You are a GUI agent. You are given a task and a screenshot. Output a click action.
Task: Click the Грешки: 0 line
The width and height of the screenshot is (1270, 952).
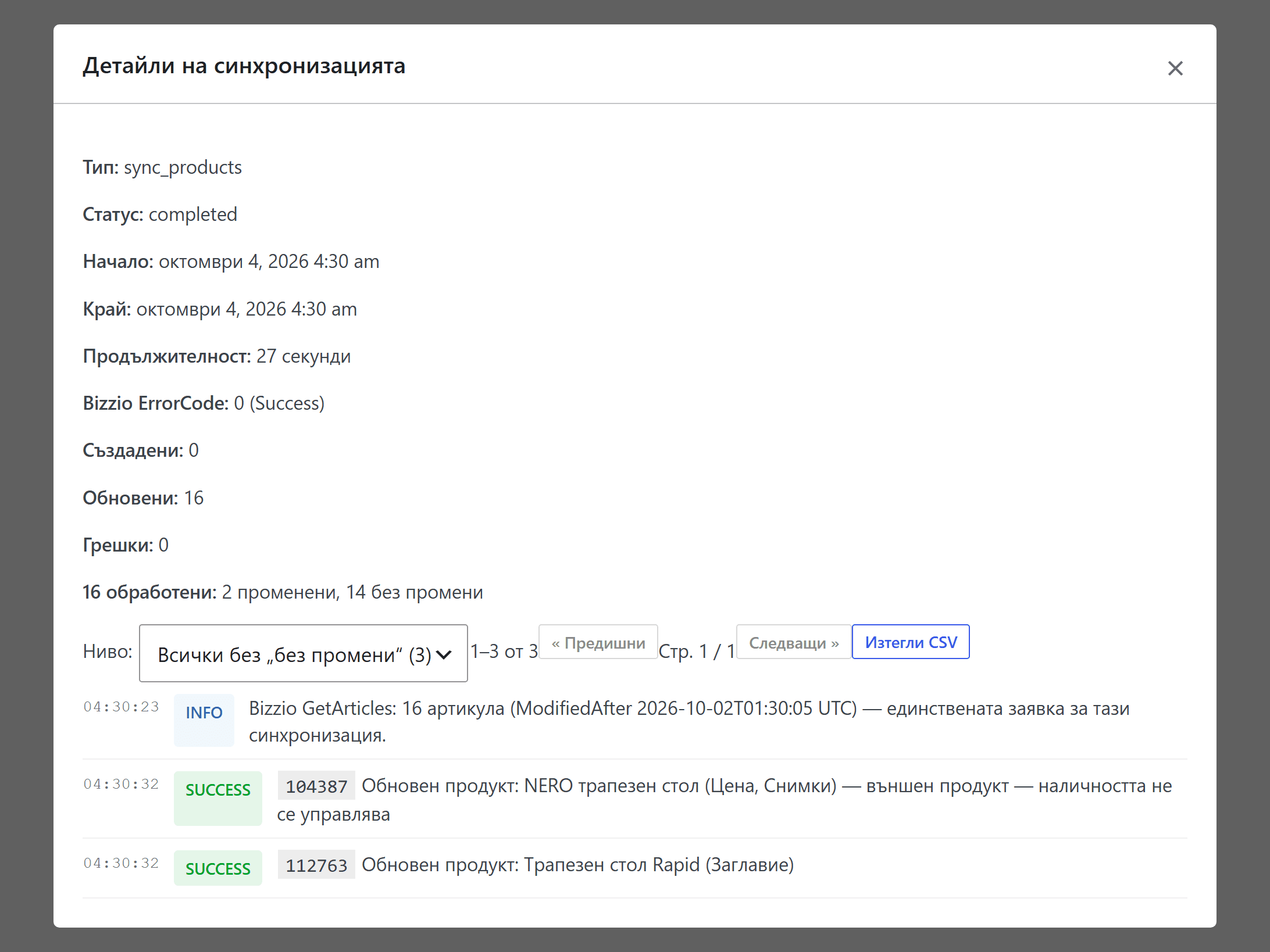click(x=126, y=545)
